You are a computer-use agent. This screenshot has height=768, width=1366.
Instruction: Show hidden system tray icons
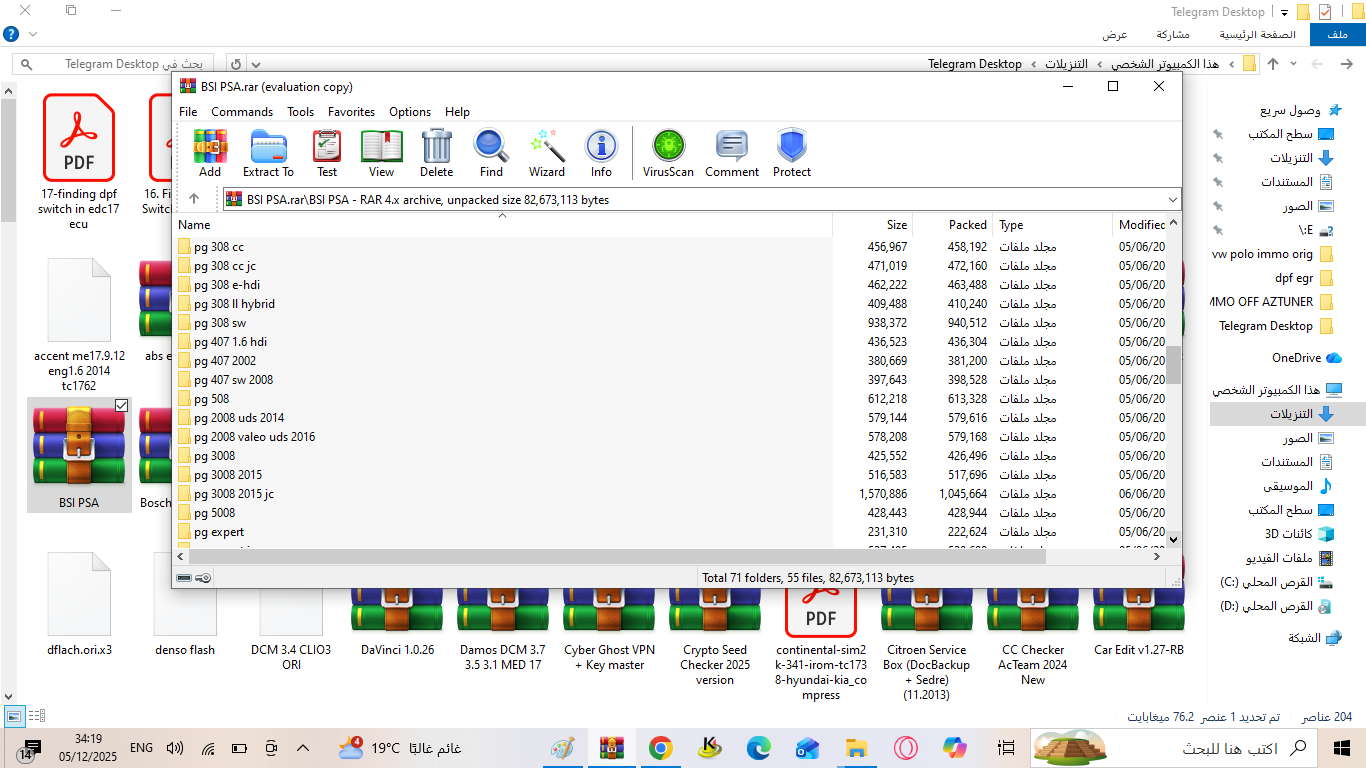coord(304,748)
